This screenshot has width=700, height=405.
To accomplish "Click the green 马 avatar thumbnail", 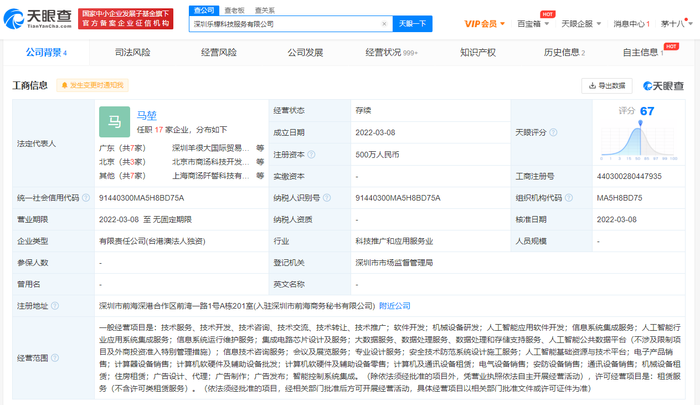I will (115, 121).
